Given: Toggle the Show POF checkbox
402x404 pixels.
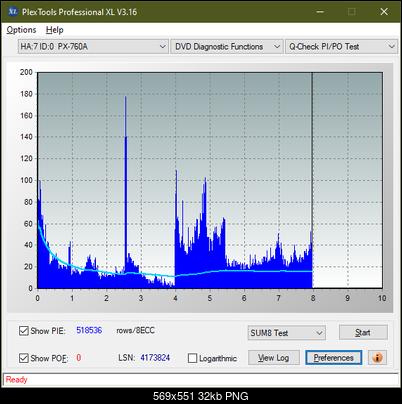Looking at the screenshot, I should [23, 358].
